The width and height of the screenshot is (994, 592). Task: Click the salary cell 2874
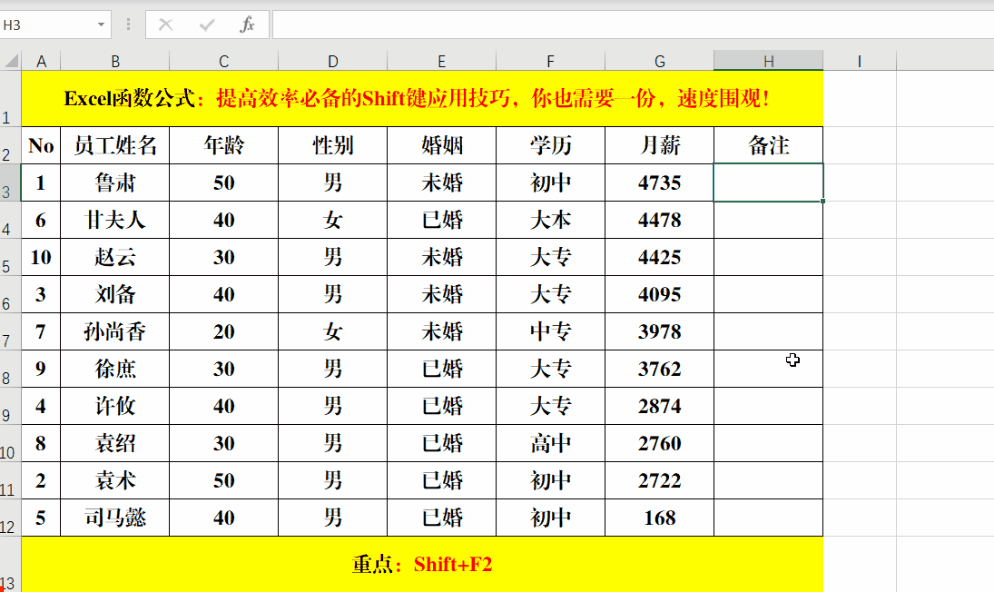pos(659,406)
